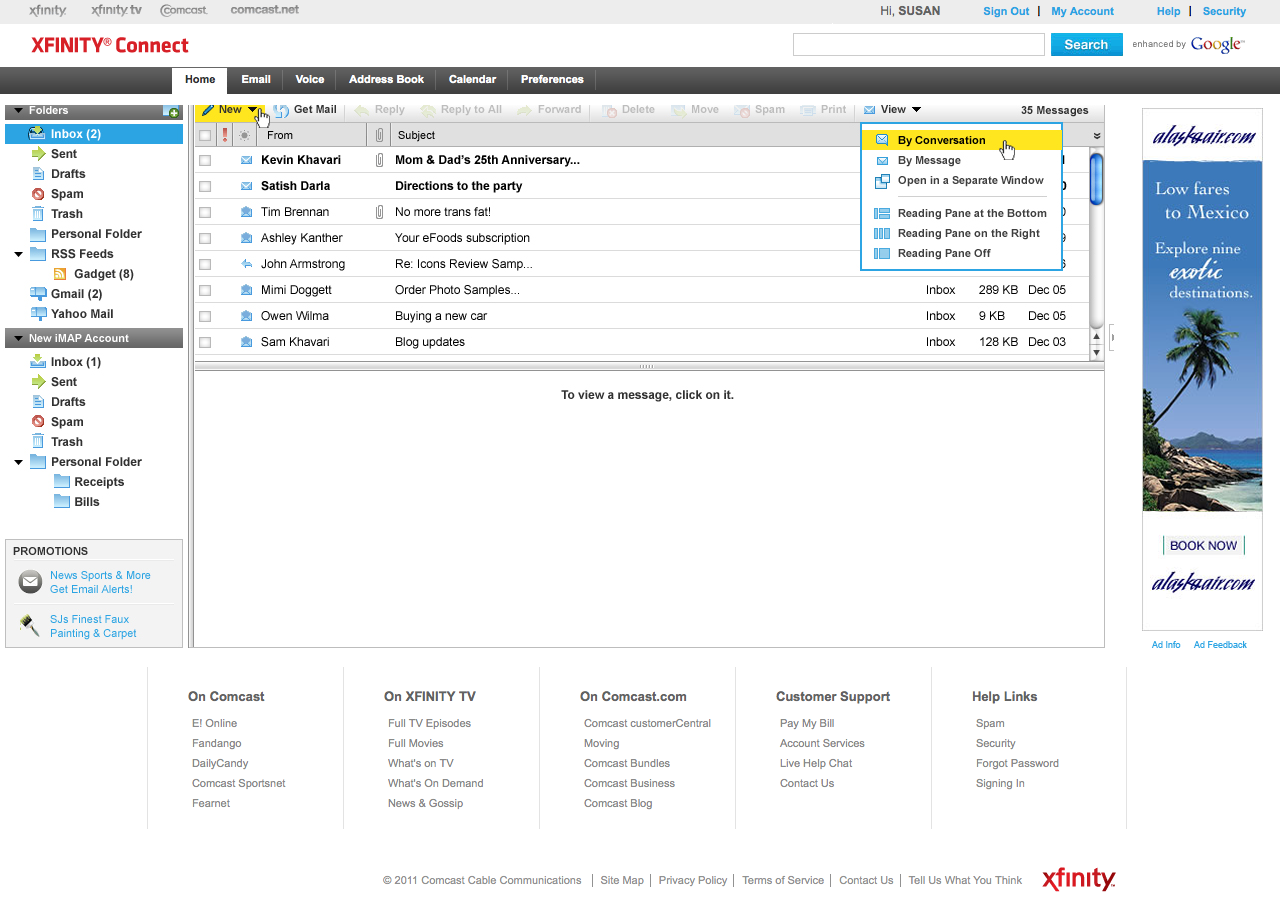Click the Trash bin icon in Folders
The width and height of the screenshot is (1280, 900).
[x=38, y=214]
